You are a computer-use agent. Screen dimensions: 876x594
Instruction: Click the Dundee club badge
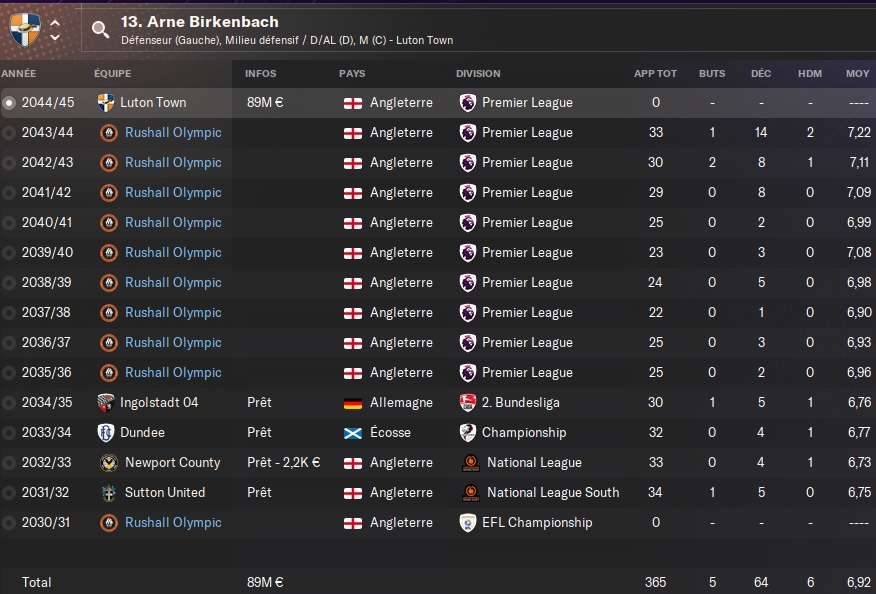pyautogui.click(x=106, y=433)
